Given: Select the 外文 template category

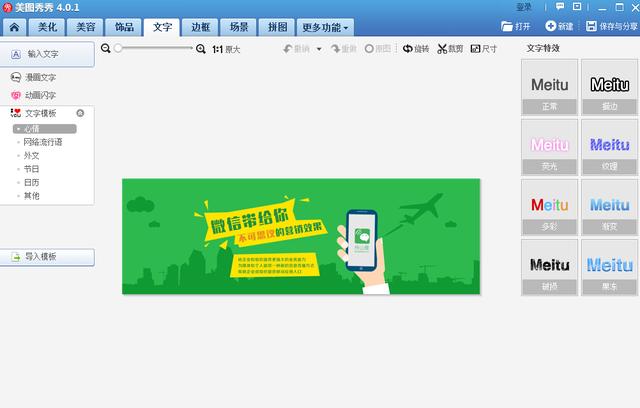Looking at the screenshot, I should pos(31,155).
